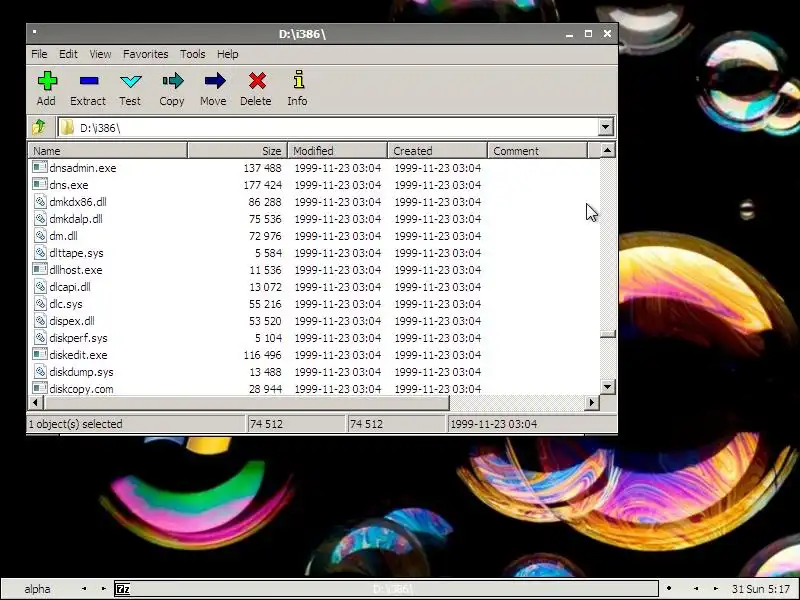The image size is (800, 600).
Task: Click the dlcapi.dll file icon
Action: coord(40,286)
